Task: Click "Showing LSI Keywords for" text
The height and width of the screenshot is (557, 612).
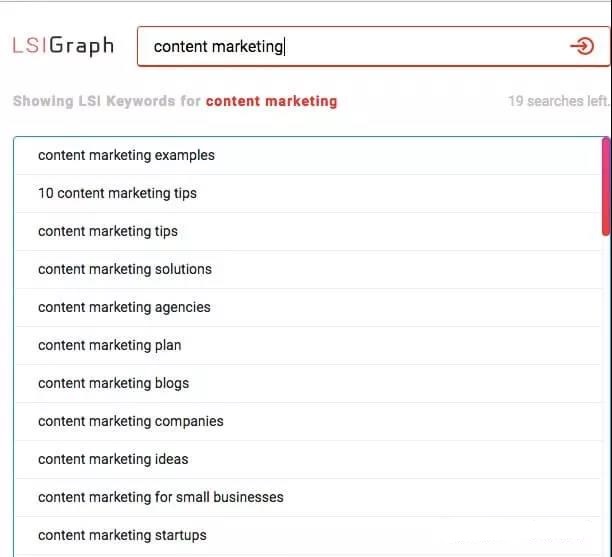Action: (107, 101)
